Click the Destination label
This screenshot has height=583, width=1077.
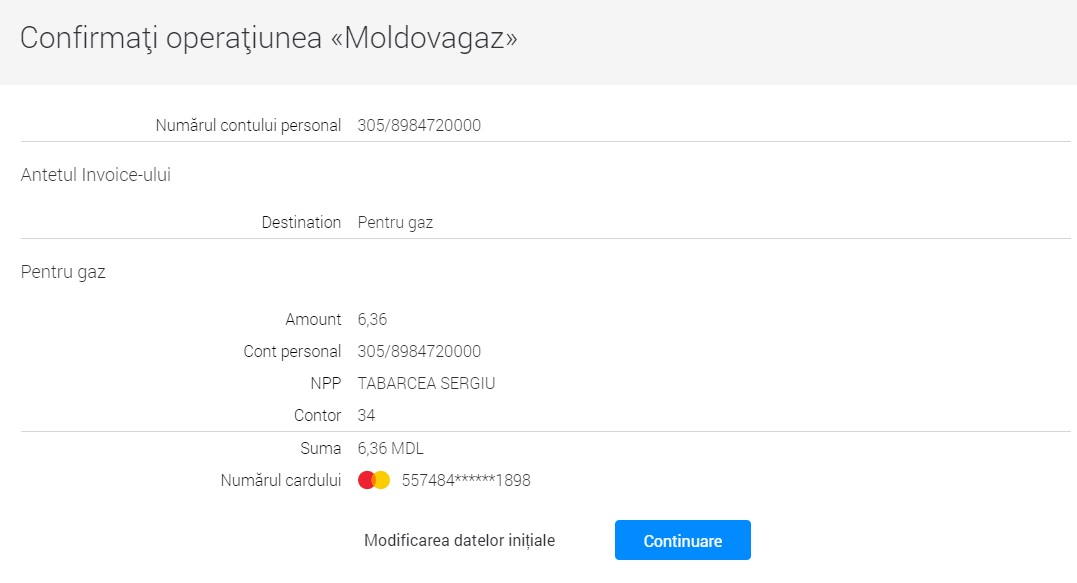301,223
